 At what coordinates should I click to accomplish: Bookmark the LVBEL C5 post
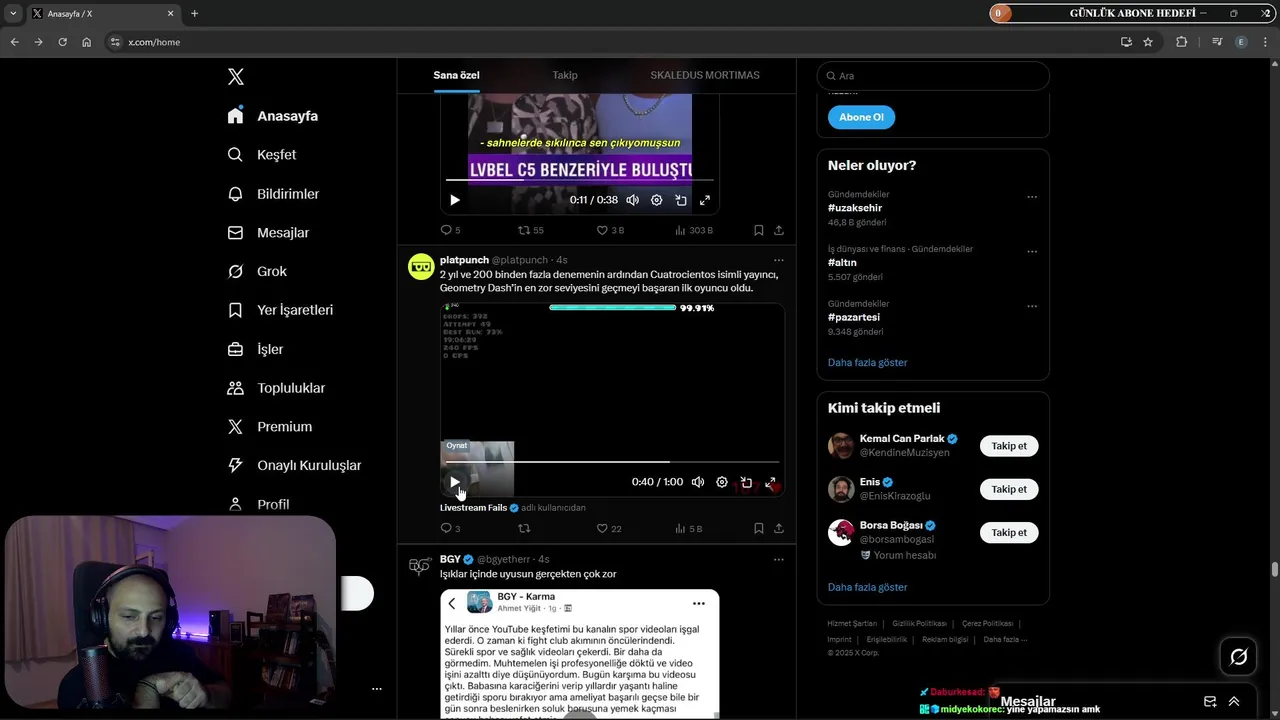[759, 230]
